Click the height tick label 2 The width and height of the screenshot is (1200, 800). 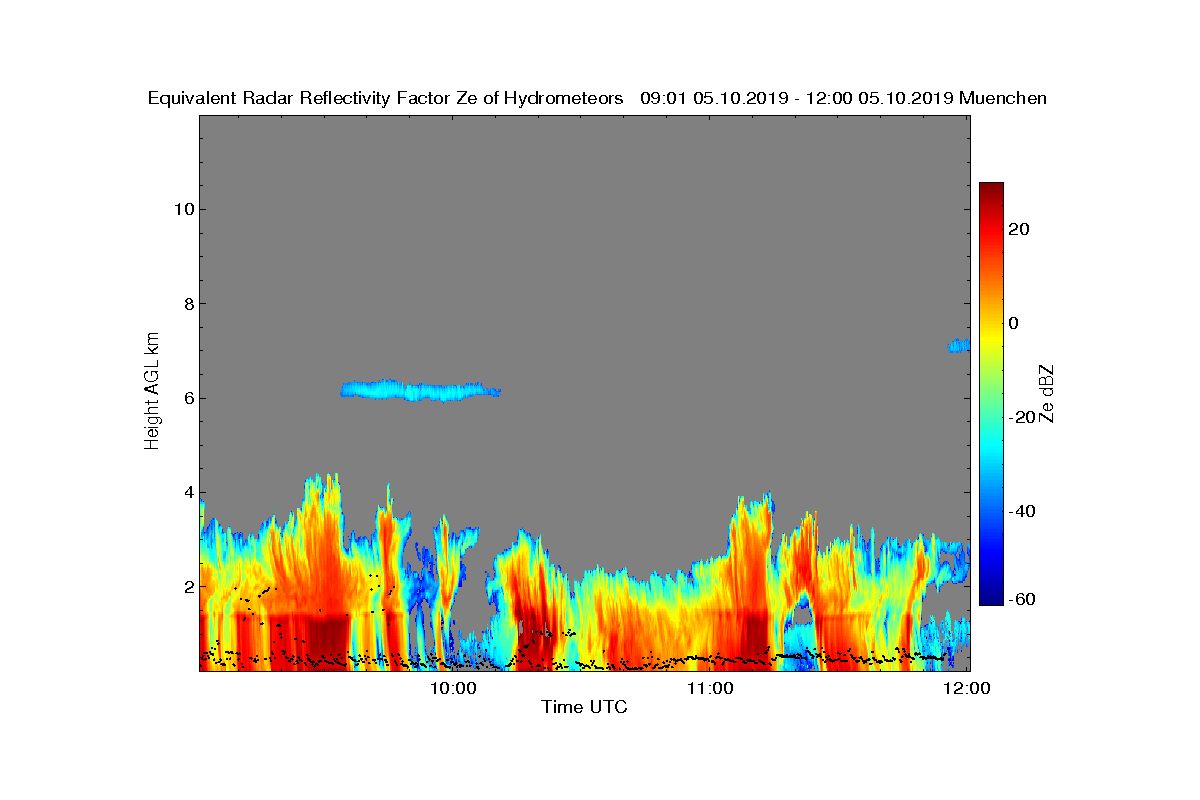[x=187, y=586]
